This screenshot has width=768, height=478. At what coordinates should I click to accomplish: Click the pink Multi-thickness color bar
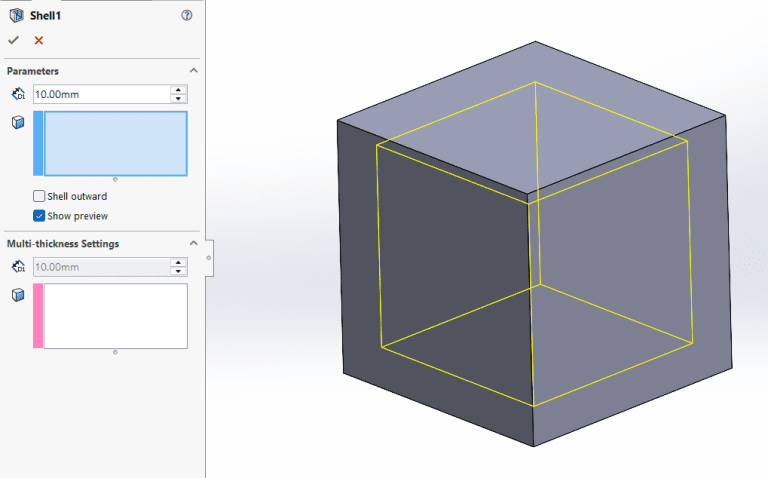tap(38, 316)
